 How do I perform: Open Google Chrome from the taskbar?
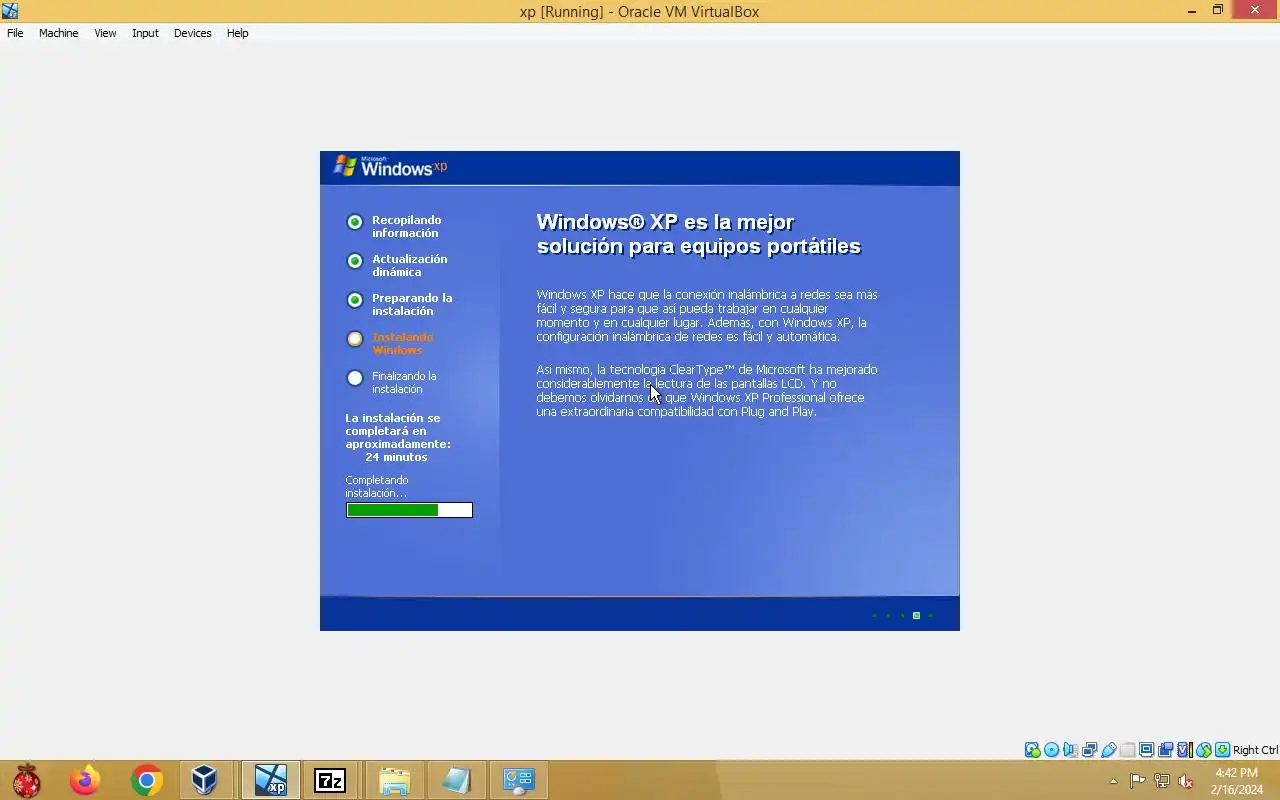(147, 780)
